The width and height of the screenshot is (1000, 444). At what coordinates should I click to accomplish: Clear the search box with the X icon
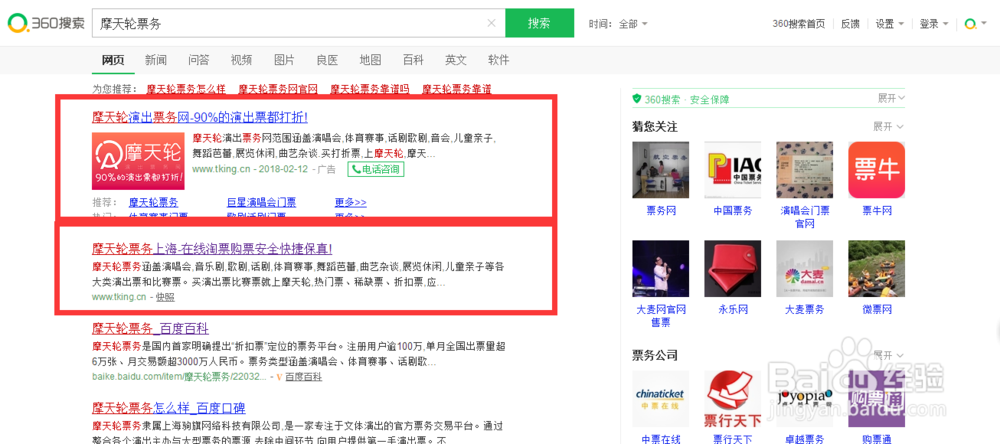coord(491,24)
